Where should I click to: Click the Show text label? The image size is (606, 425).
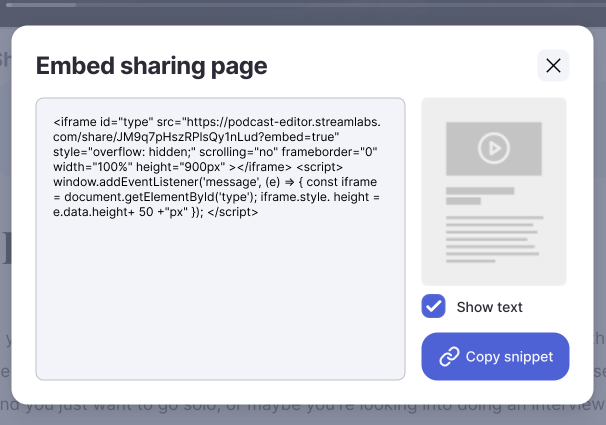pyautogui.click(x=489, y=307)
